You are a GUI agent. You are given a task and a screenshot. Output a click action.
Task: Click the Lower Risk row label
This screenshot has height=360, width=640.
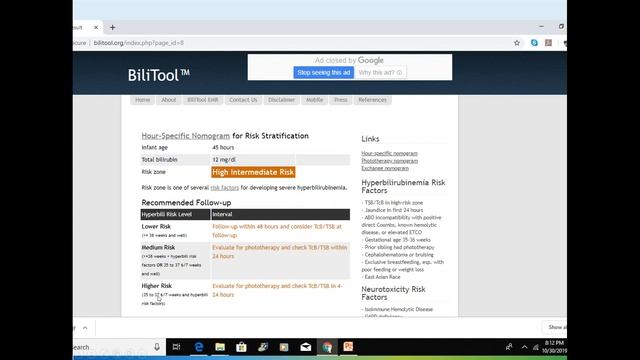click(x=156, y=227)
